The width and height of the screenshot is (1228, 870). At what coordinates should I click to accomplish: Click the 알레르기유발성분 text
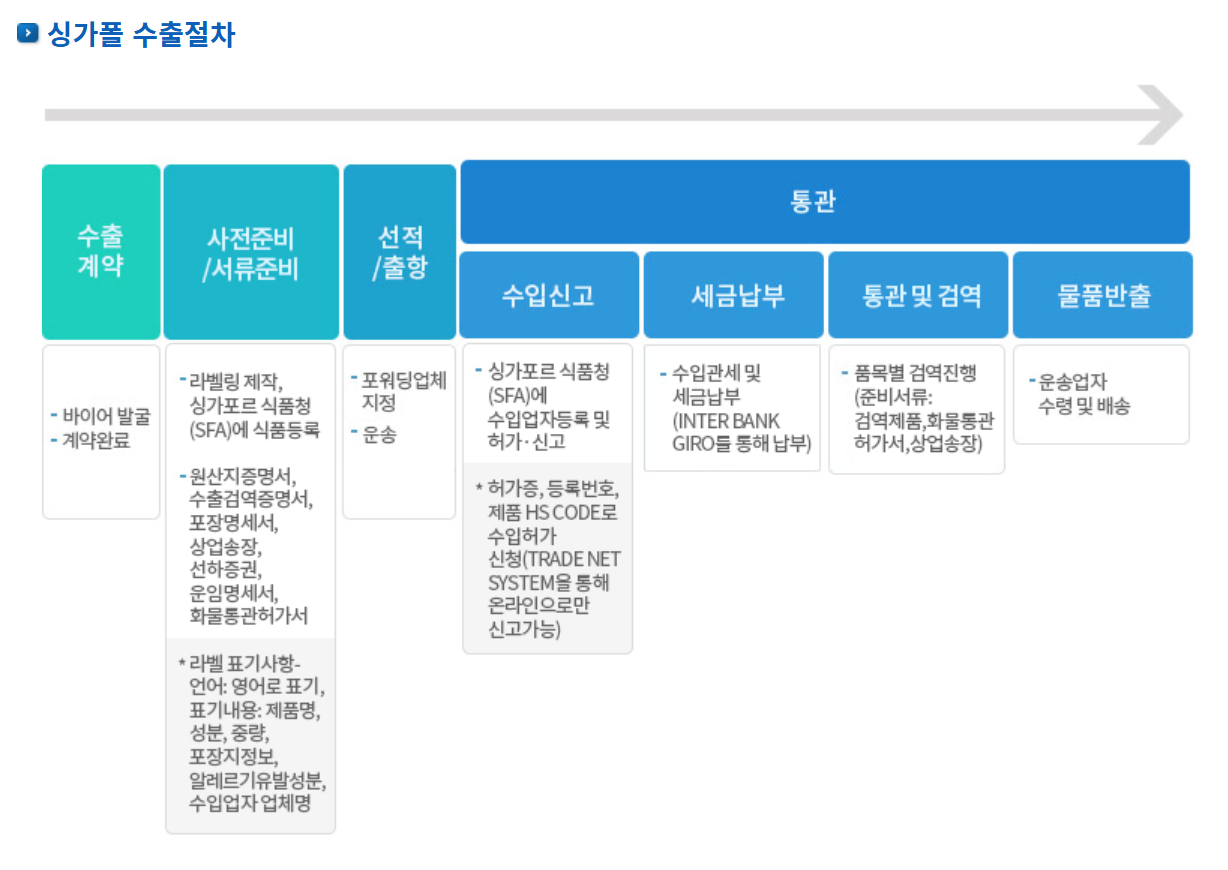tap(258, 781)
